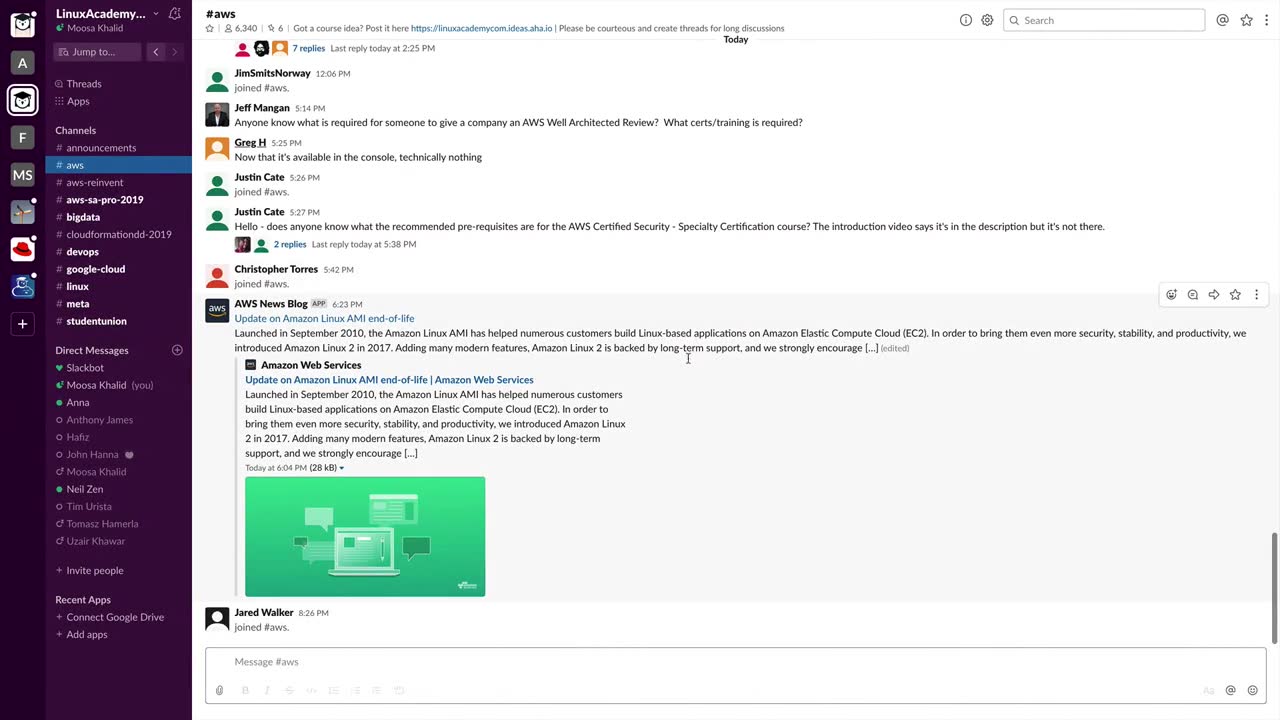Add reaction to AWS News Blog message
The image size is (1280, 720).
pos(1172,295)
